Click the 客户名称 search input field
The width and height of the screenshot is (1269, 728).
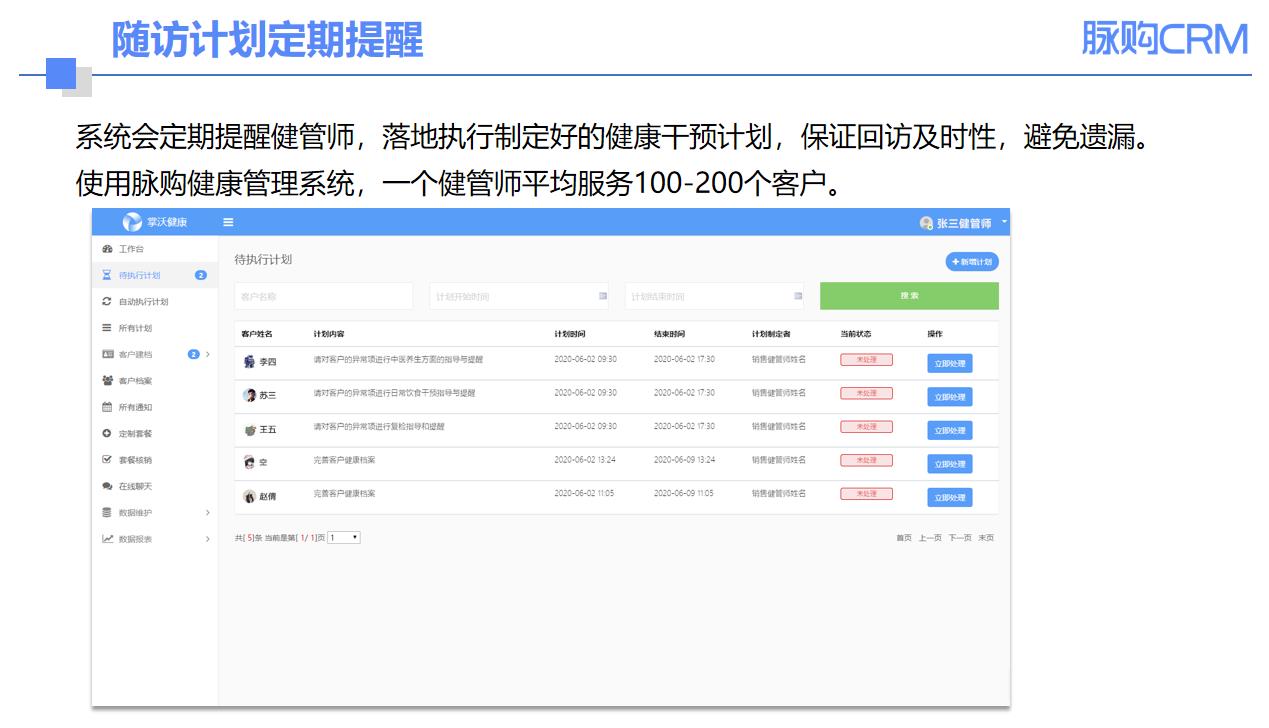[x=323, y=296]
